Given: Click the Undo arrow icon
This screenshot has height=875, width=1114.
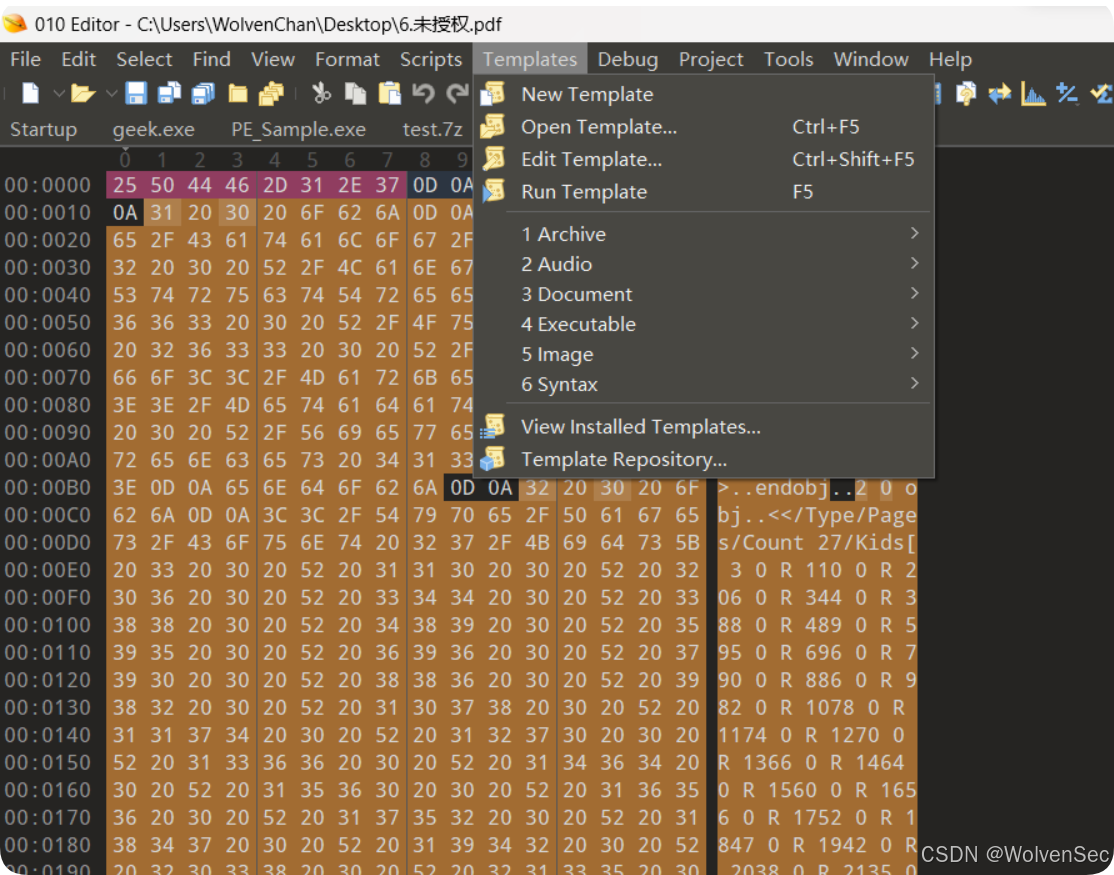Looking at the screenshot, I should 423,93.
